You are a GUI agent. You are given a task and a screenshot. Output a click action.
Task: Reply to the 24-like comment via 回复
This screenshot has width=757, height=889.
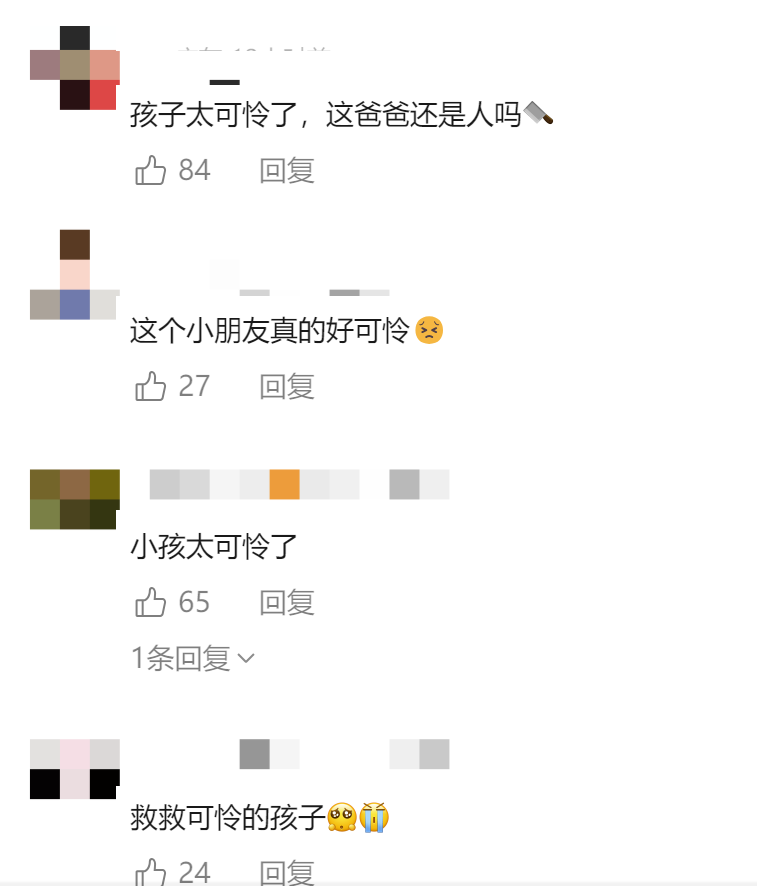click(287, 873)
